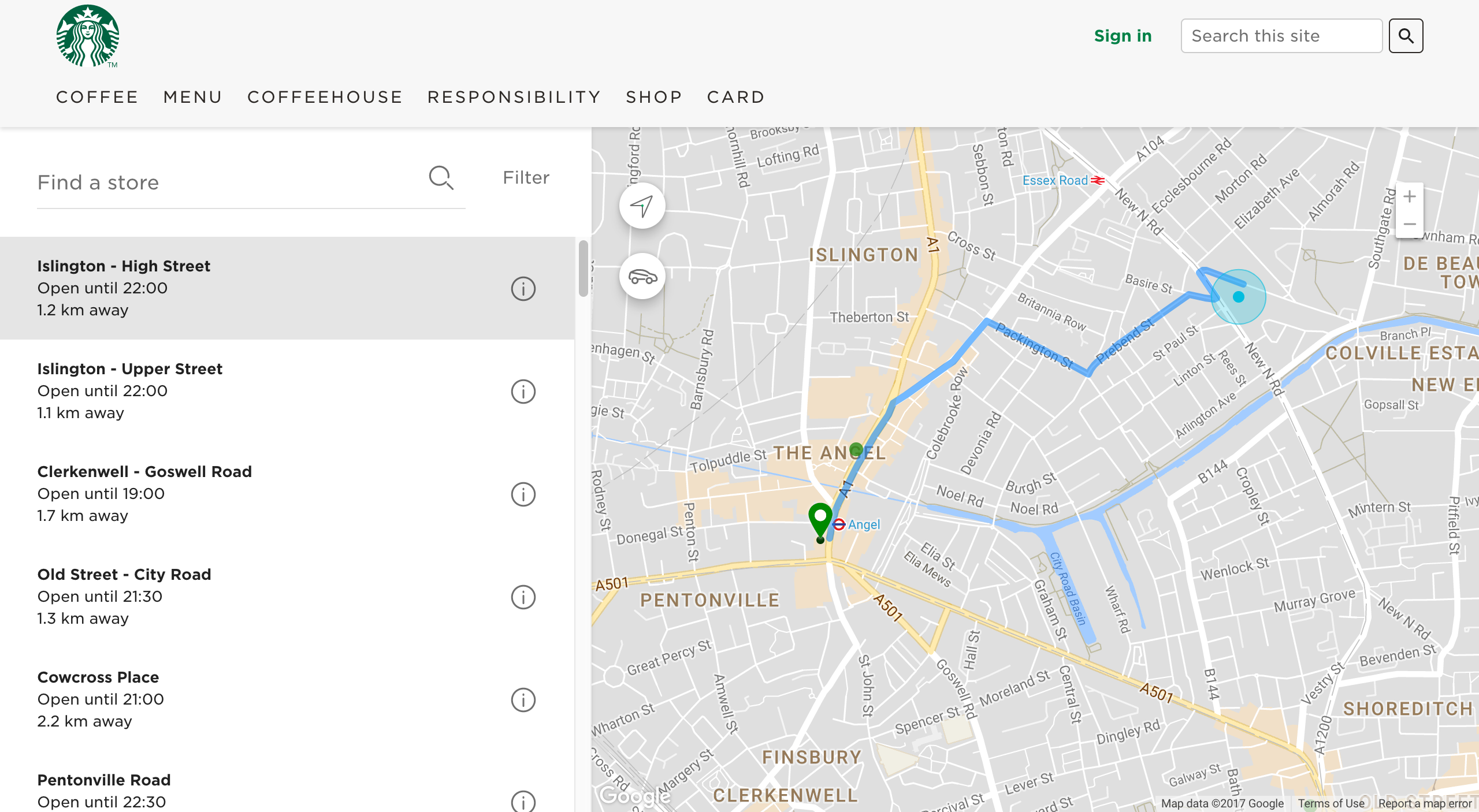Open the COFFEEHOUSE menu
This screenshot has width=1479, height=812.
coord(325,97)
